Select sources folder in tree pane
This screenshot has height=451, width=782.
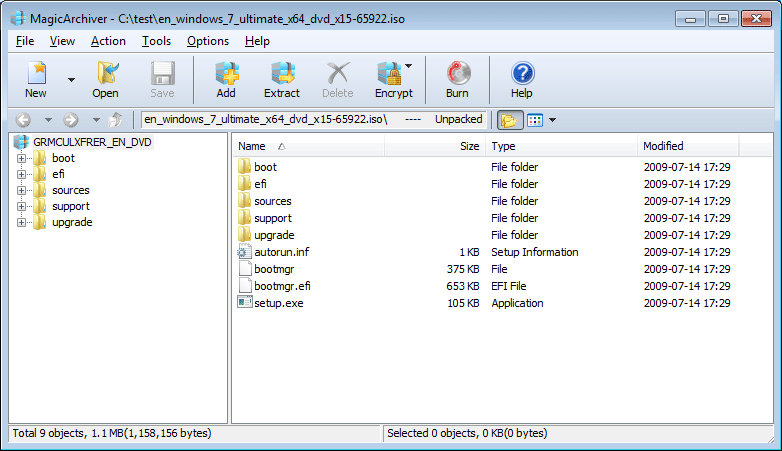[71, 190]
